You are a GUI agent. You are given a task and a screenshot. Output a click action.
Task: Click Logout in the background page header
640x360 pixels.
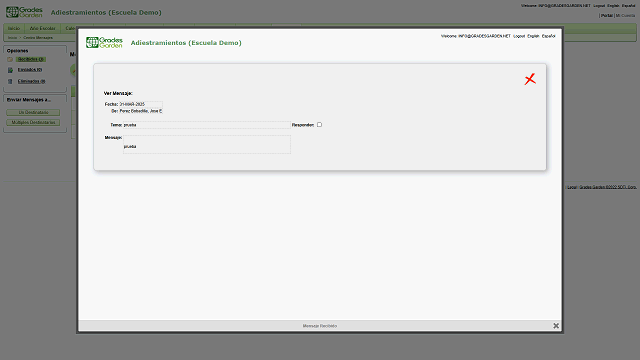coord(599,6)
